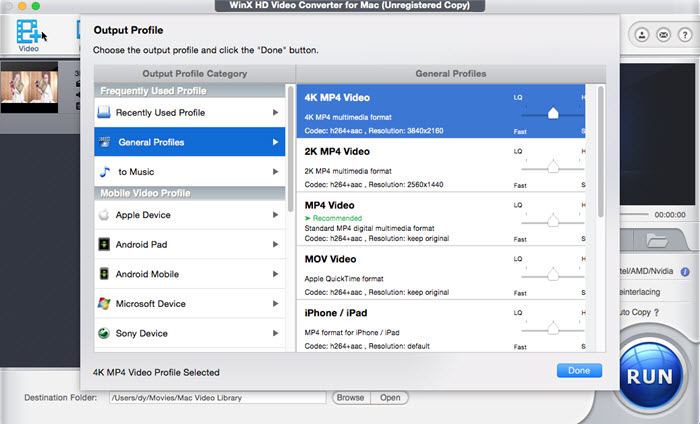The width and height of the screenshot is (700, 424).
Task: Click the Android Pad robot icon
Action: tap(104, 244)
